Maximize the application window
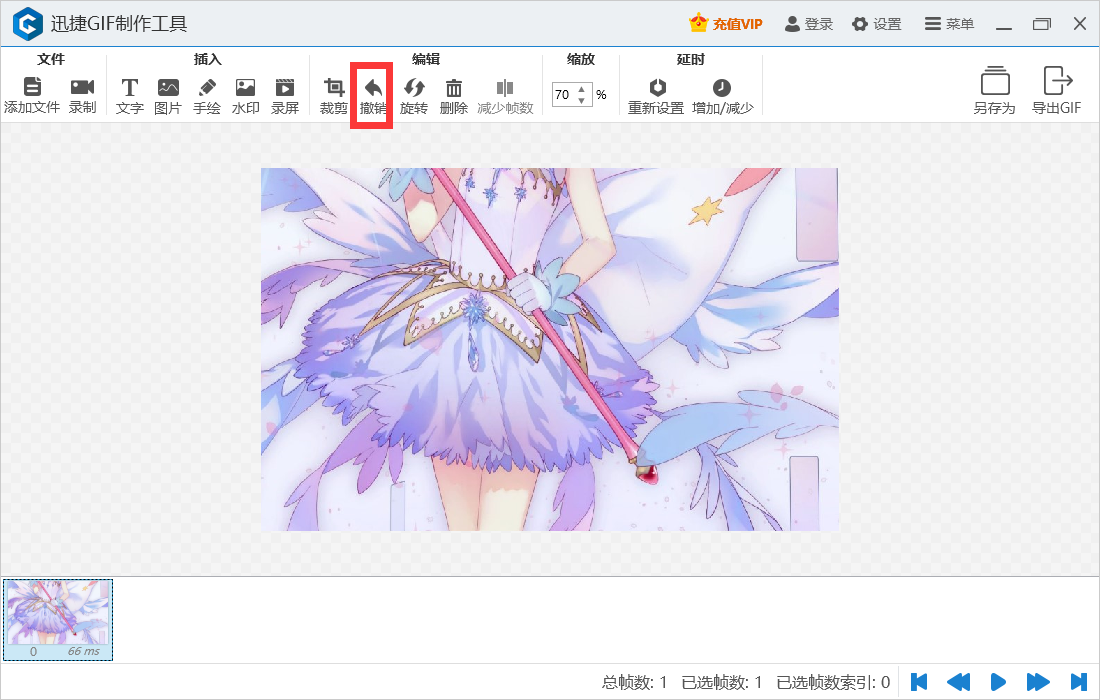 pyautogui.click(x=1042, y=24)
